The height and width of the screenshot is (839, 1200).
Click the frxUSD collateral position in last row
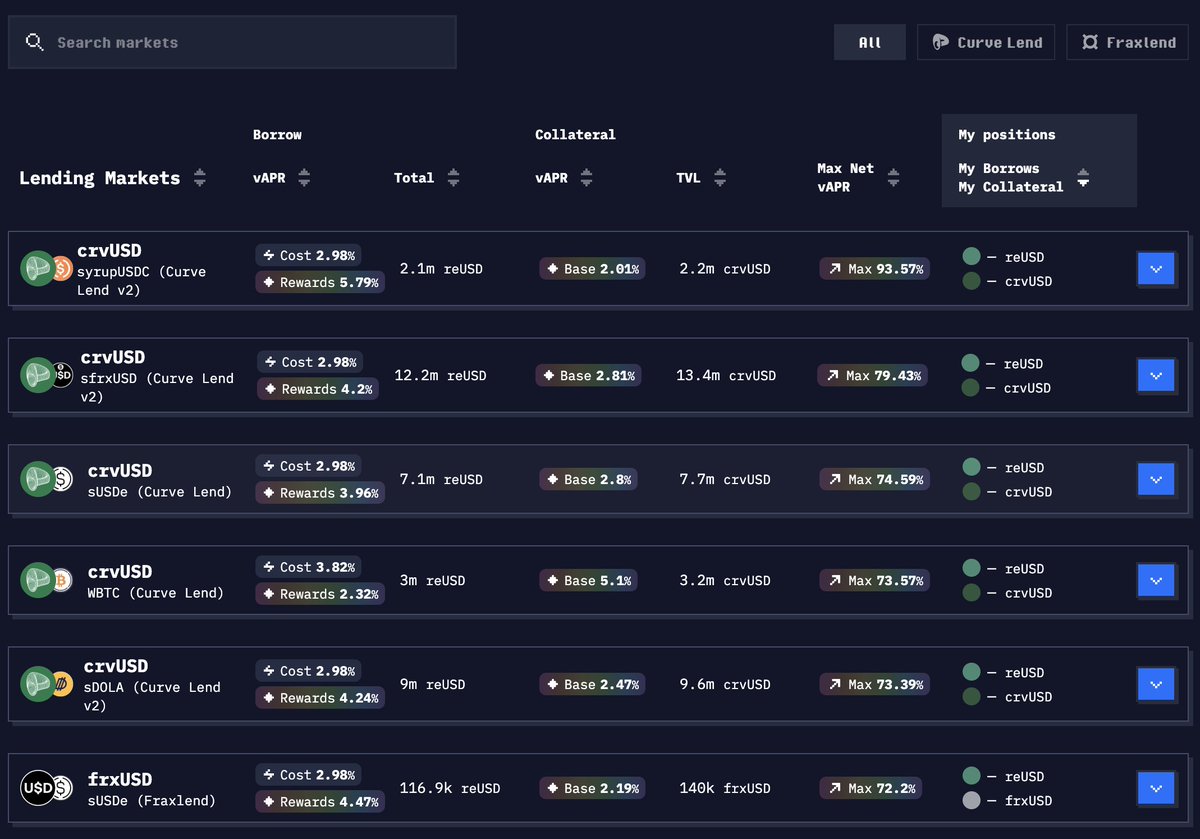tap(1007, 801)
